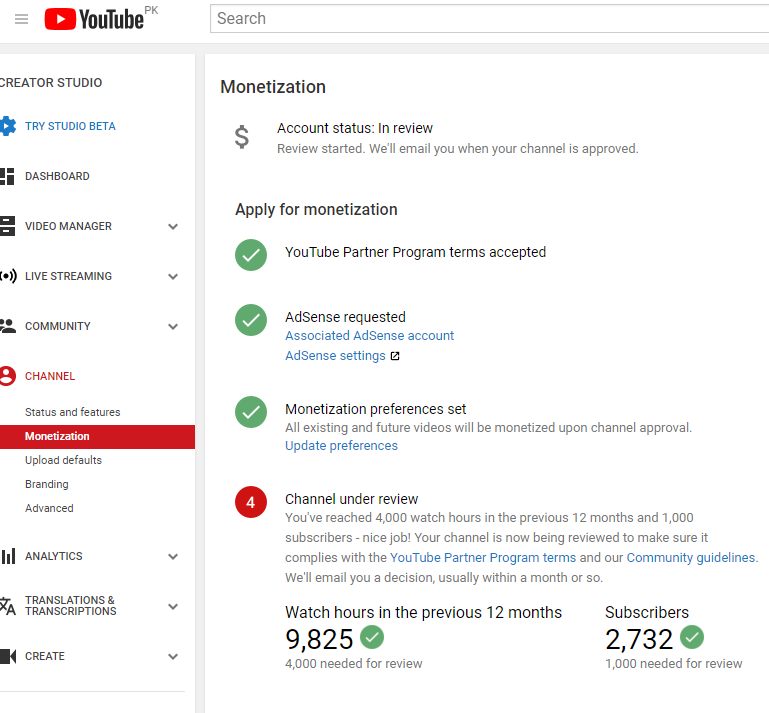
Task: Open CHANNEL section
Action: 50,376
